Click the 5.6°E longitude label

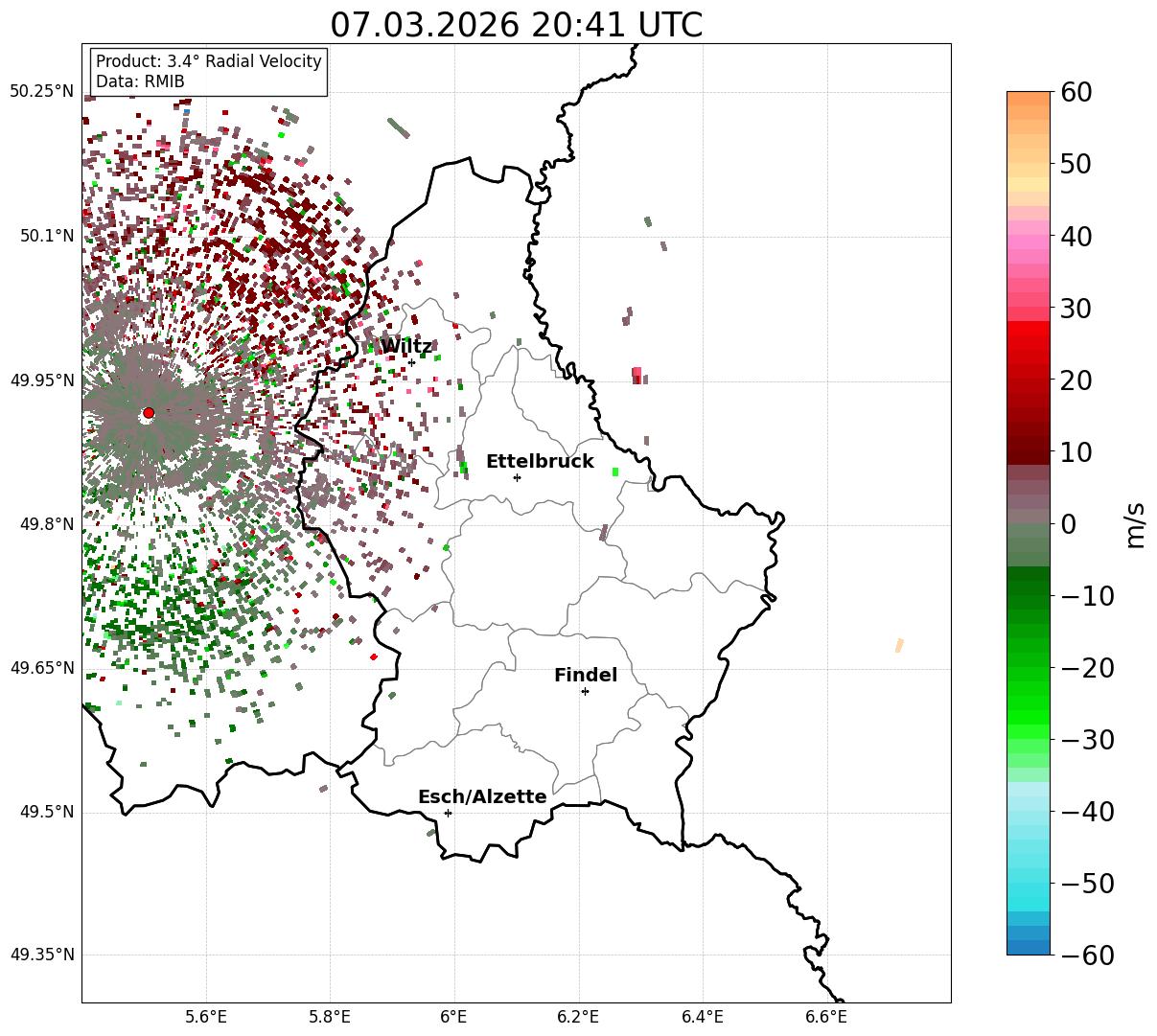[206, 1017]
